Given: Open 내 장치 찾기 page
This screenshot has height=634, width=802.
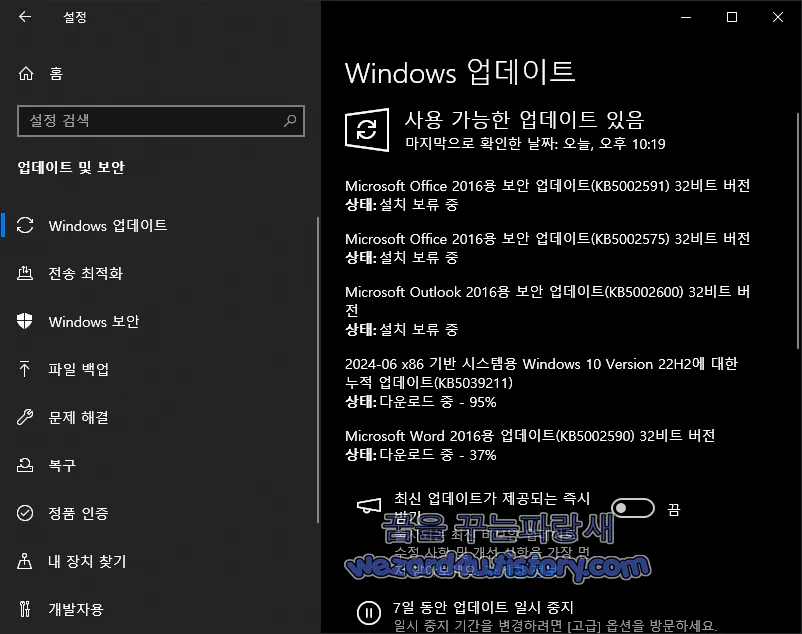Looking at the screenshot, I should pos(87,561).
